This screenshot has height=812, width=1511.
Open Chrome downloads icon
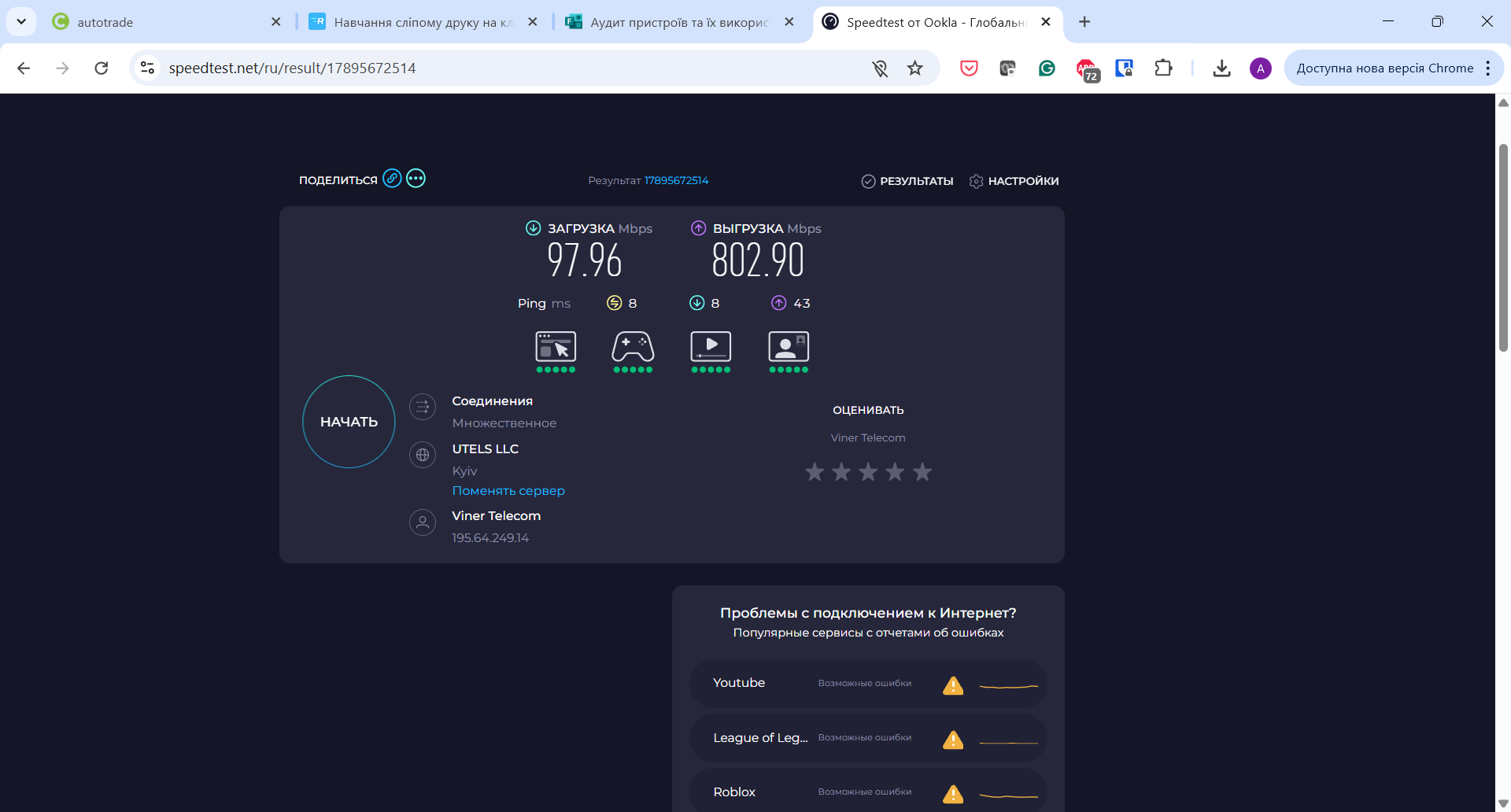point(1221,68)
